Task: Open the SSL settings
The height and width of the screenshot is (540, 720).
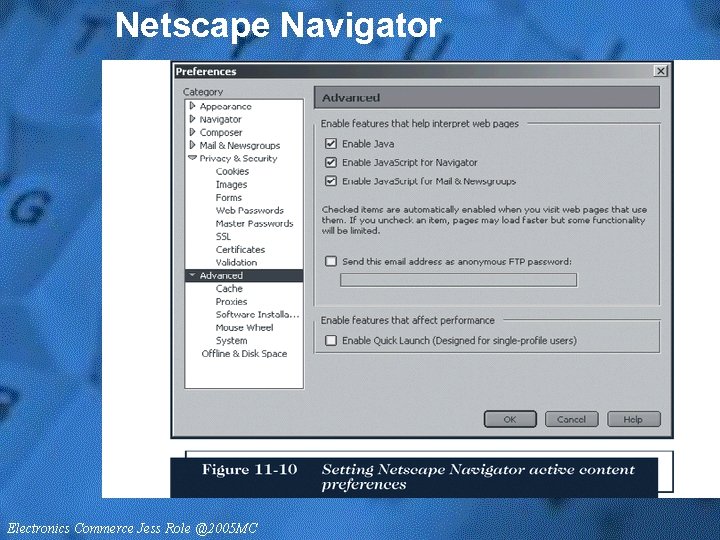Action: [223, 236]
